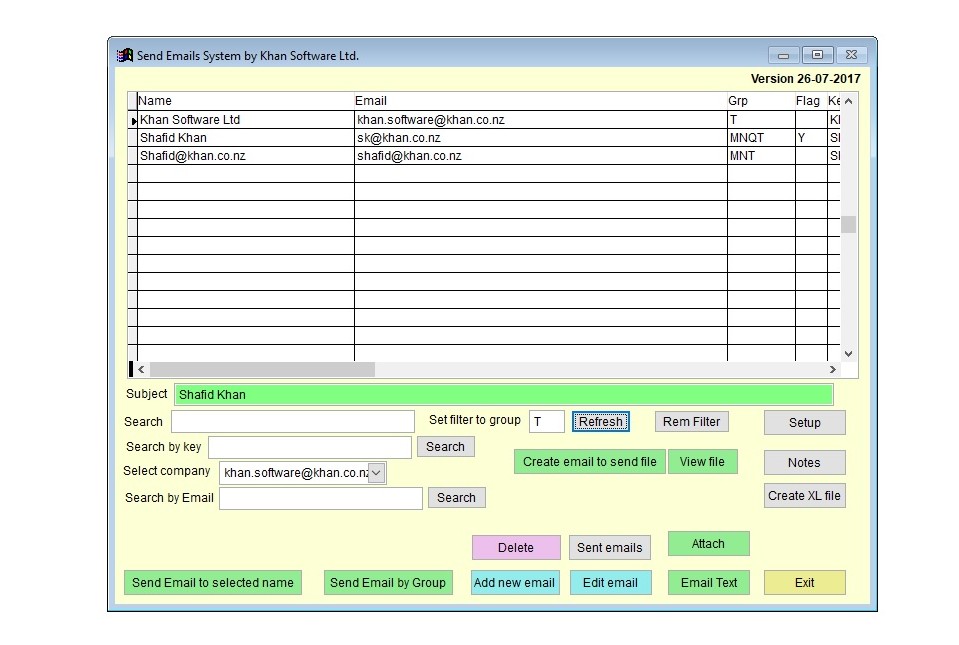Click Send Email to selected name

[x=213, y=583]
